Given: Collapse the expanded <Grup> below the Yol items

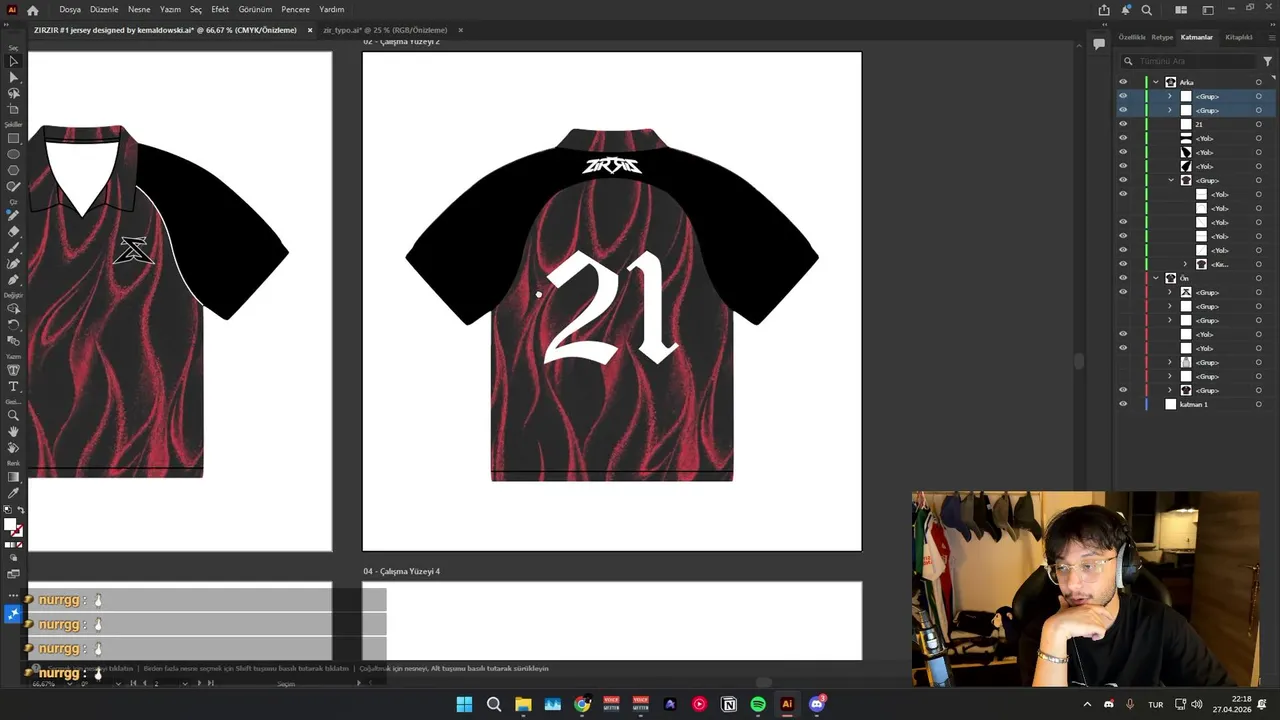Looking at the screenshot, I should point(1170,180).
